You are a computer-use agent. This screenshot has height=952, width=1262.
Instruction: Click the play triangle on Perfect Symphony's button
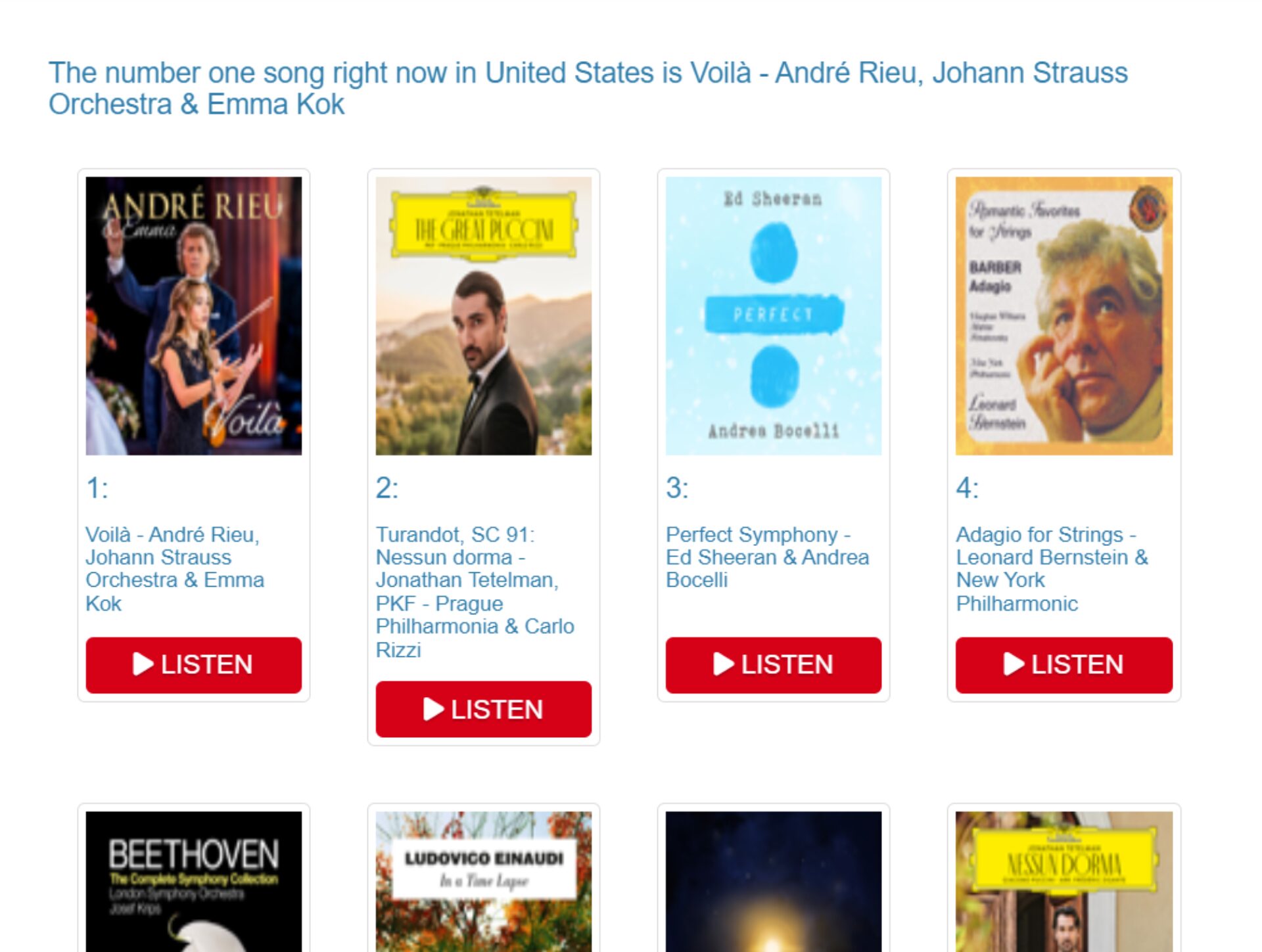point(723,664)
